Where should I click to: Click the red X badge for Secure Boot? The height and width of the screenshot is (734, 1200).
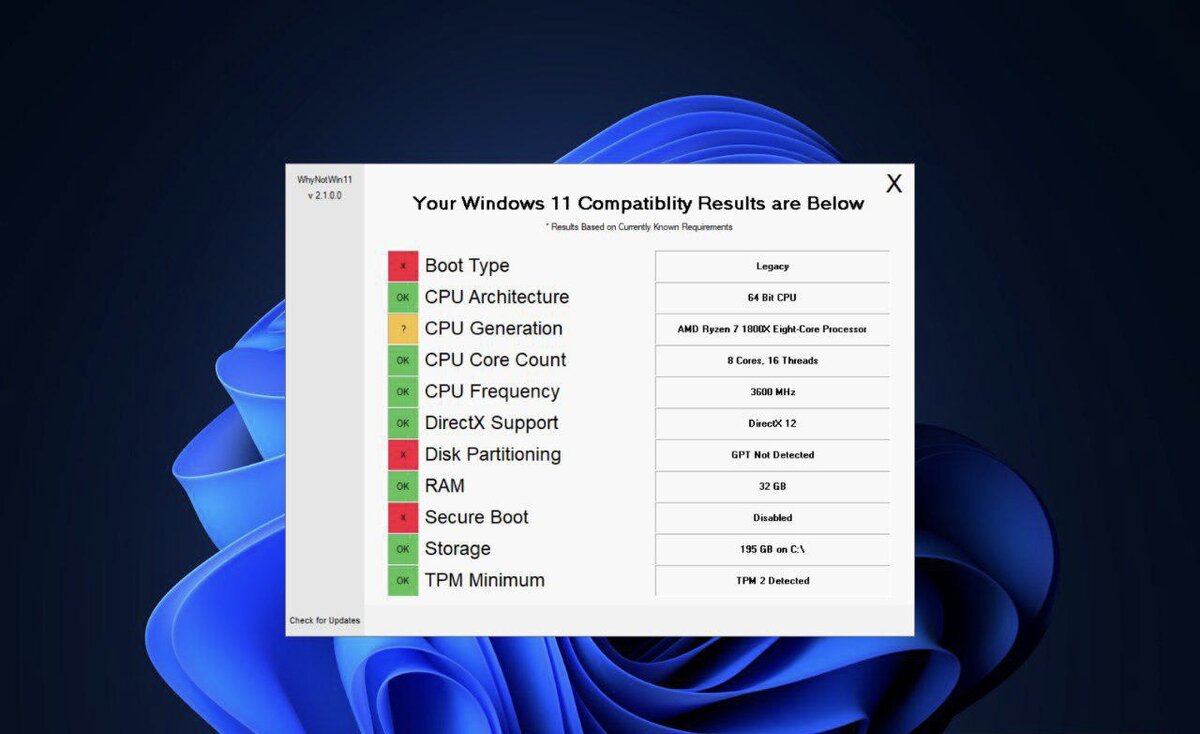click(403, 518)
